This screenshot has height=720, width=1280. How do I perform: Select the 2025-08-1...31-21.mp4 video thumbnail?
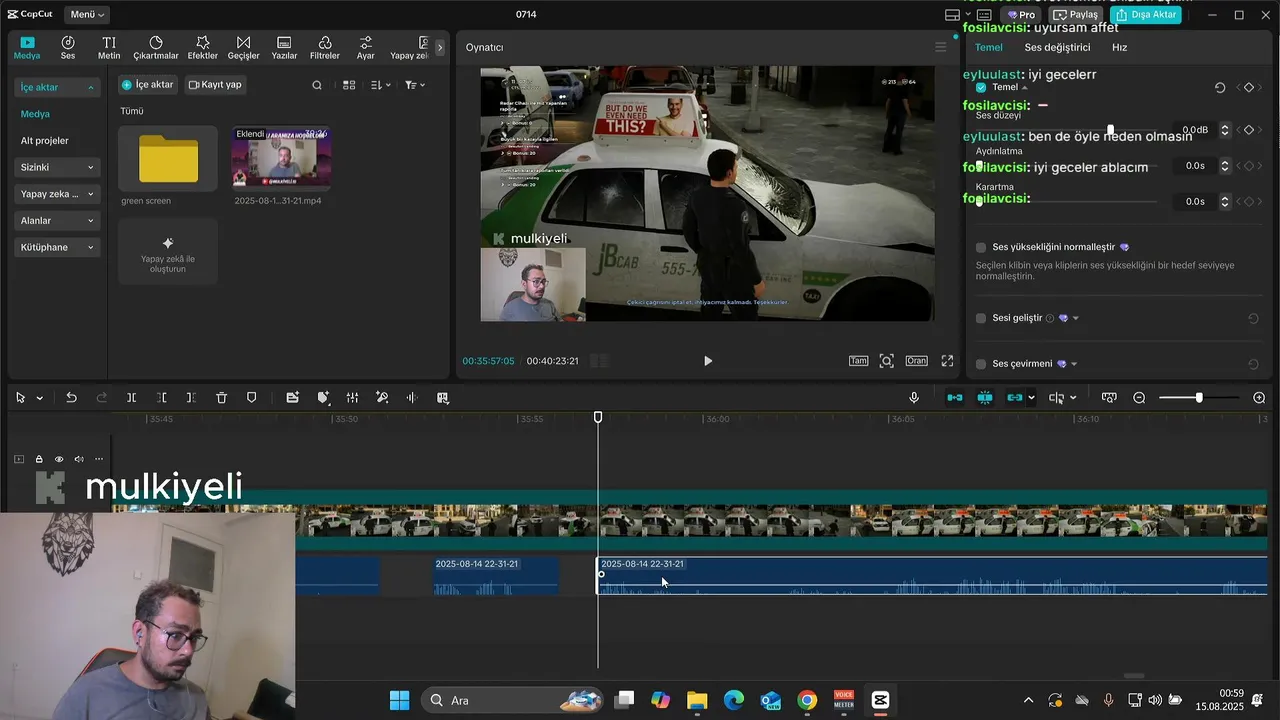point(281,159)
